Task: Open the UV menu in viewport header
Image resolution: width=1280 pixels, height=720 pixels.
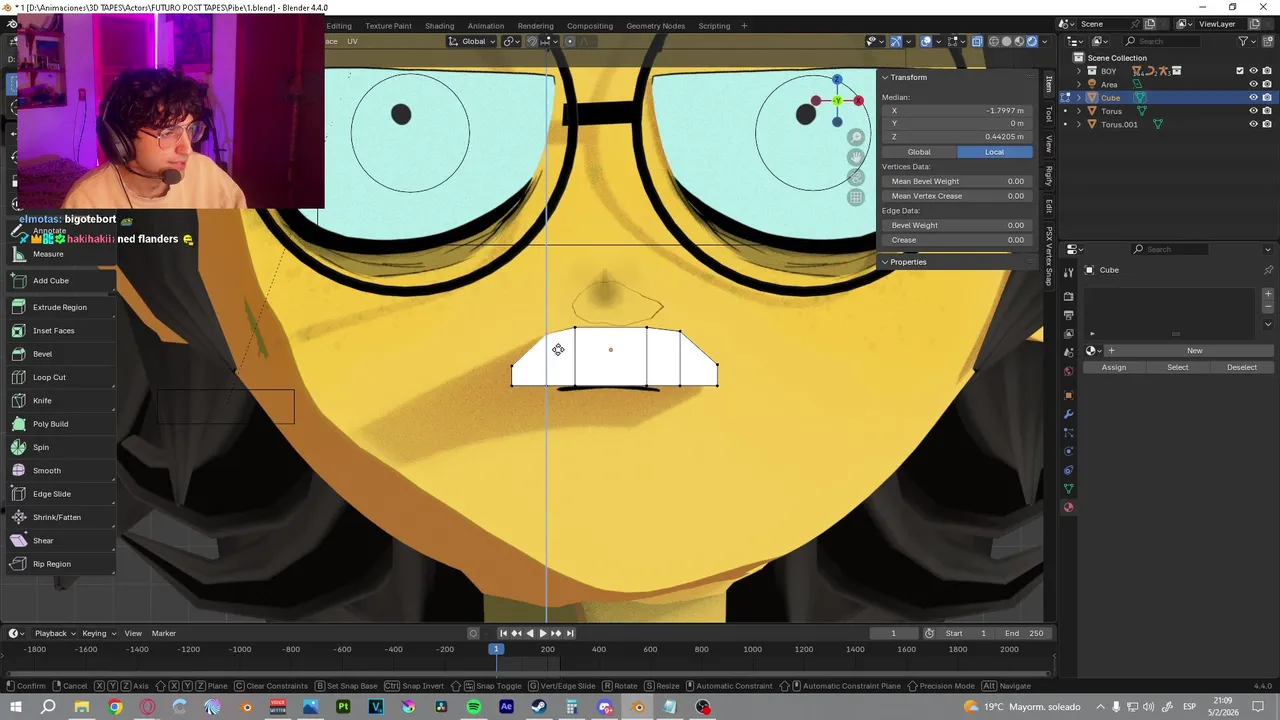Action: 352,41
